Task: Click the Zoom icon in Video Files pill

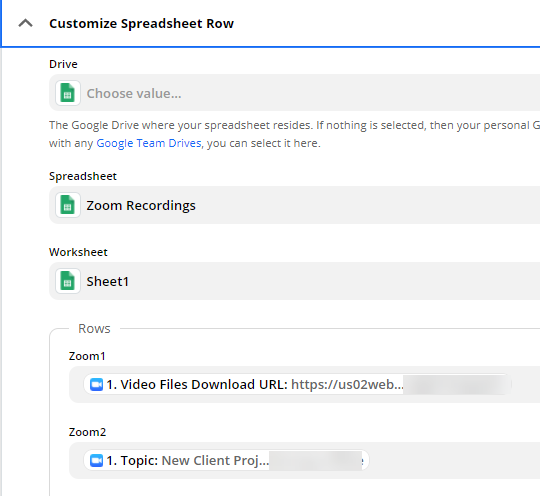Action: pos(96,384)
